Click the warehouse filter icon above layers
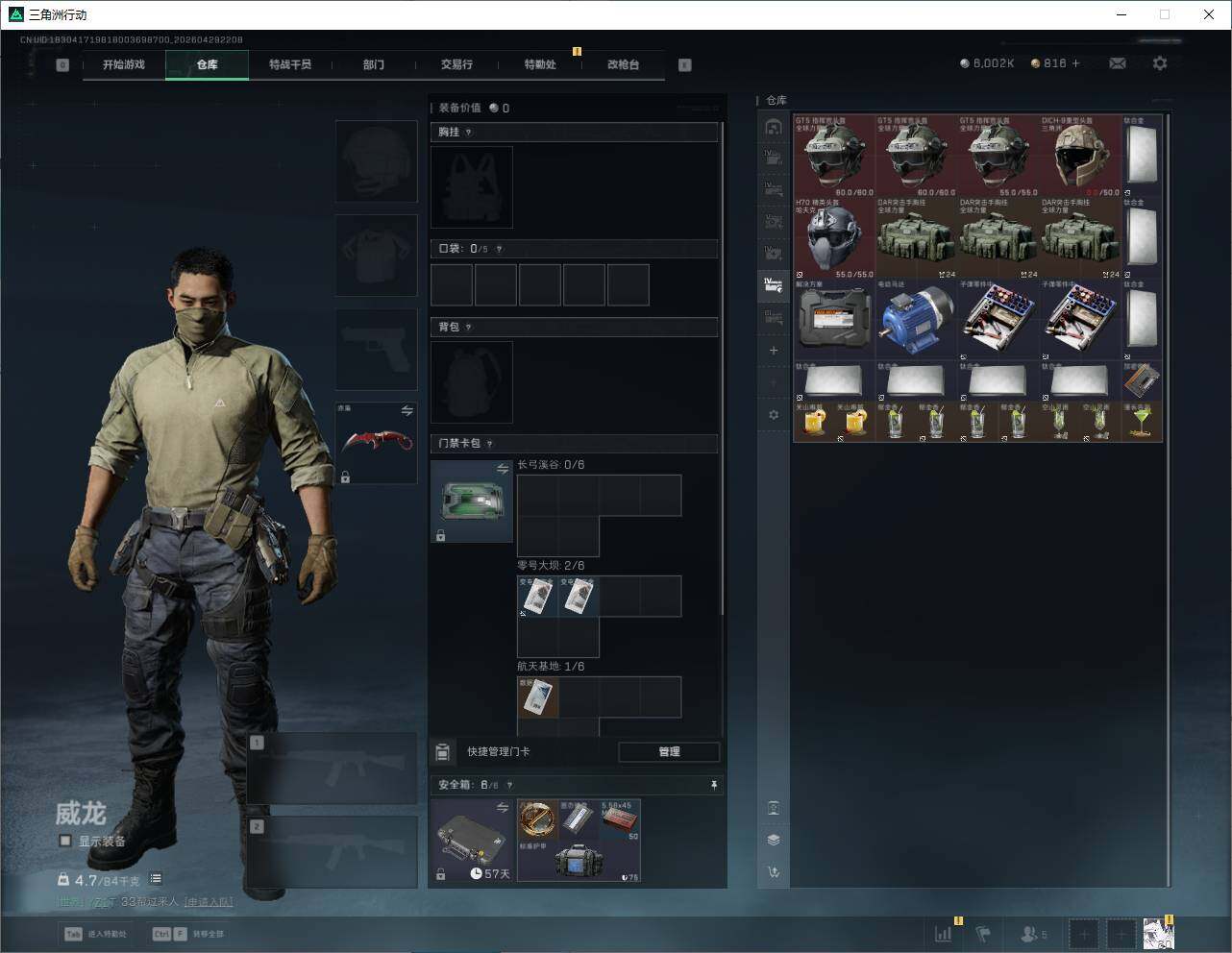 tap(774, 807)
